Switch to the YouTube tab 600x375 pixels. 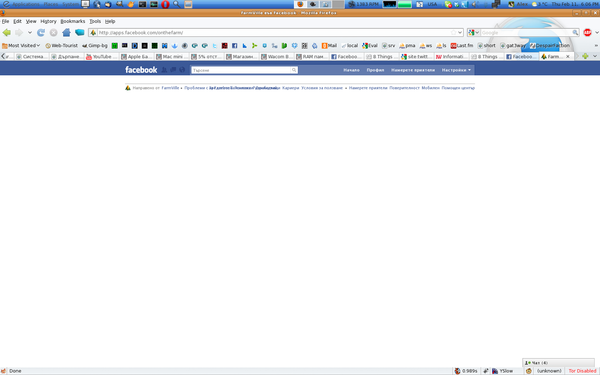[102, 57]
